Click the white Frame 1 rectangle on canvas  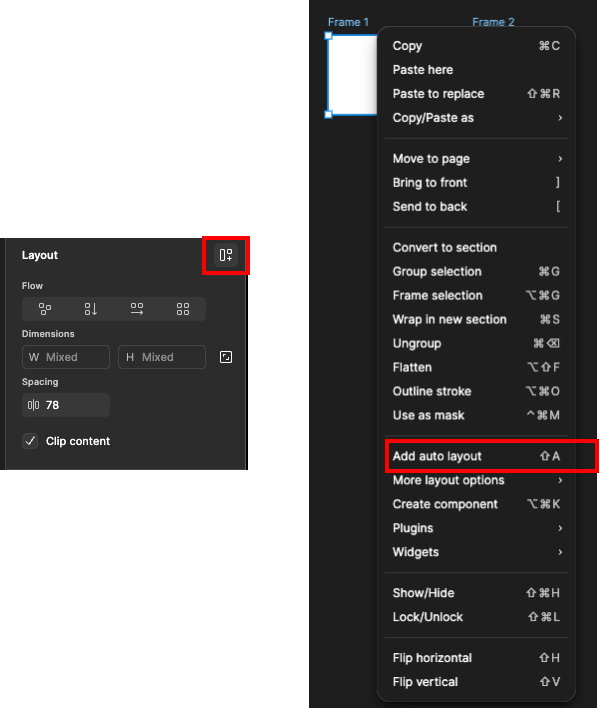353,75
